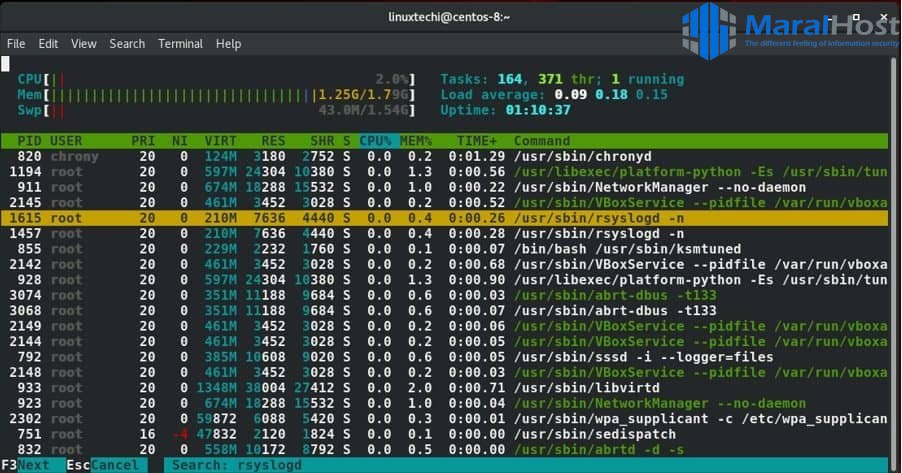Click window title linuxtechi@centos-8

pyautogui.click(x=449, y=17)
